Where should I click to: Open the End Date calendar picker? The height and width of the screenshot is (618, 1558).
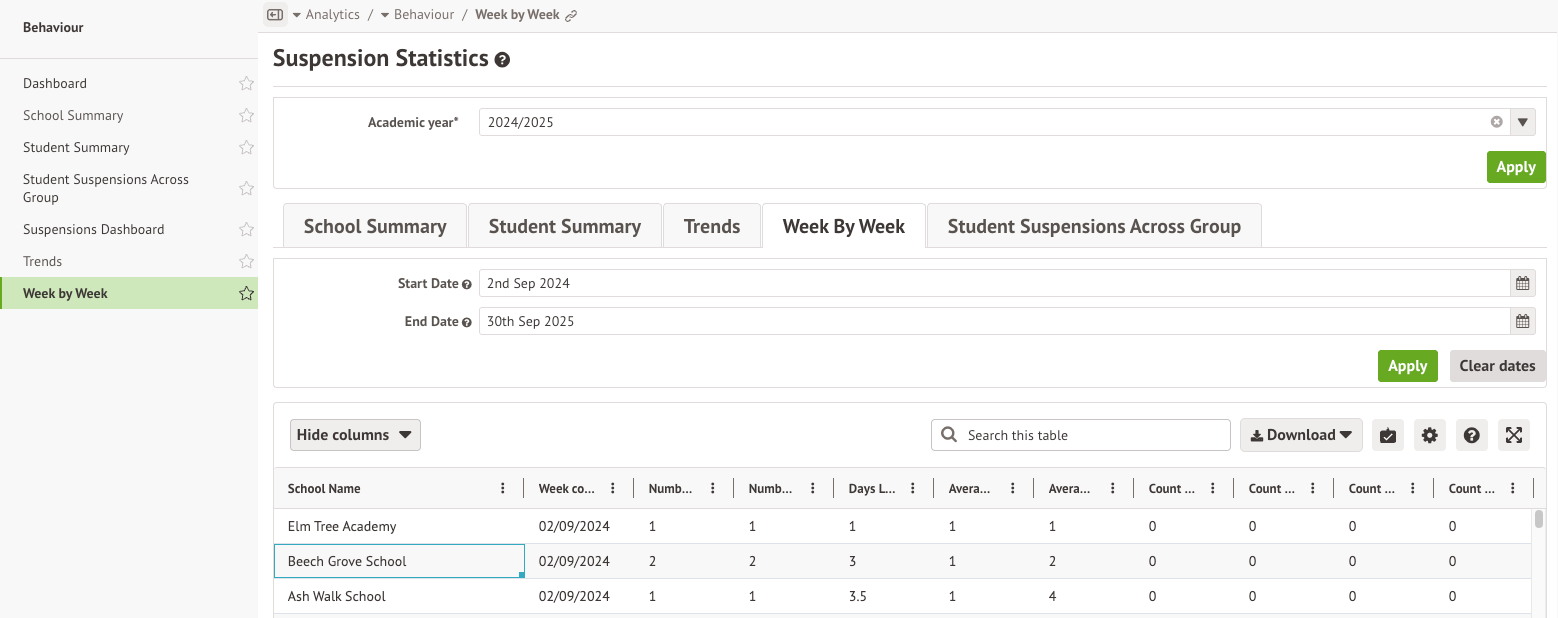1522,321
